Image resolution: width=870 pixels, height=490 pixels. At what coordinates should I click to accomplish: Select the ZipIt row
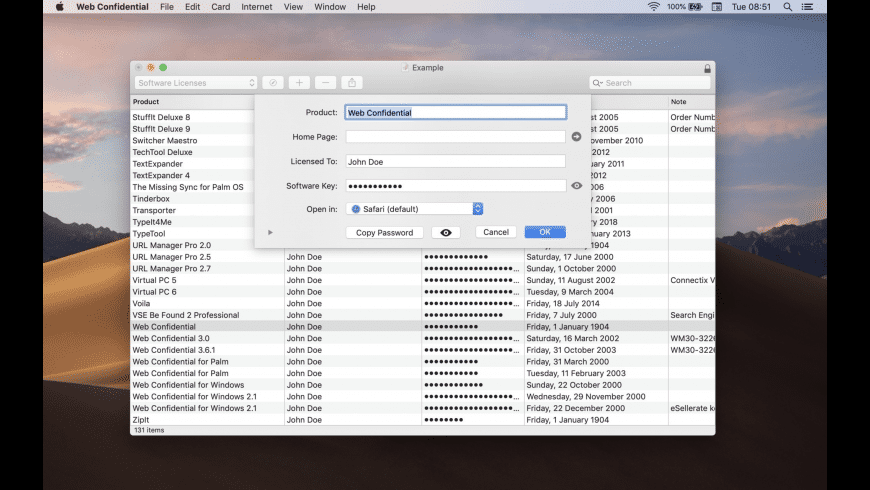click(x=423, y=420)
